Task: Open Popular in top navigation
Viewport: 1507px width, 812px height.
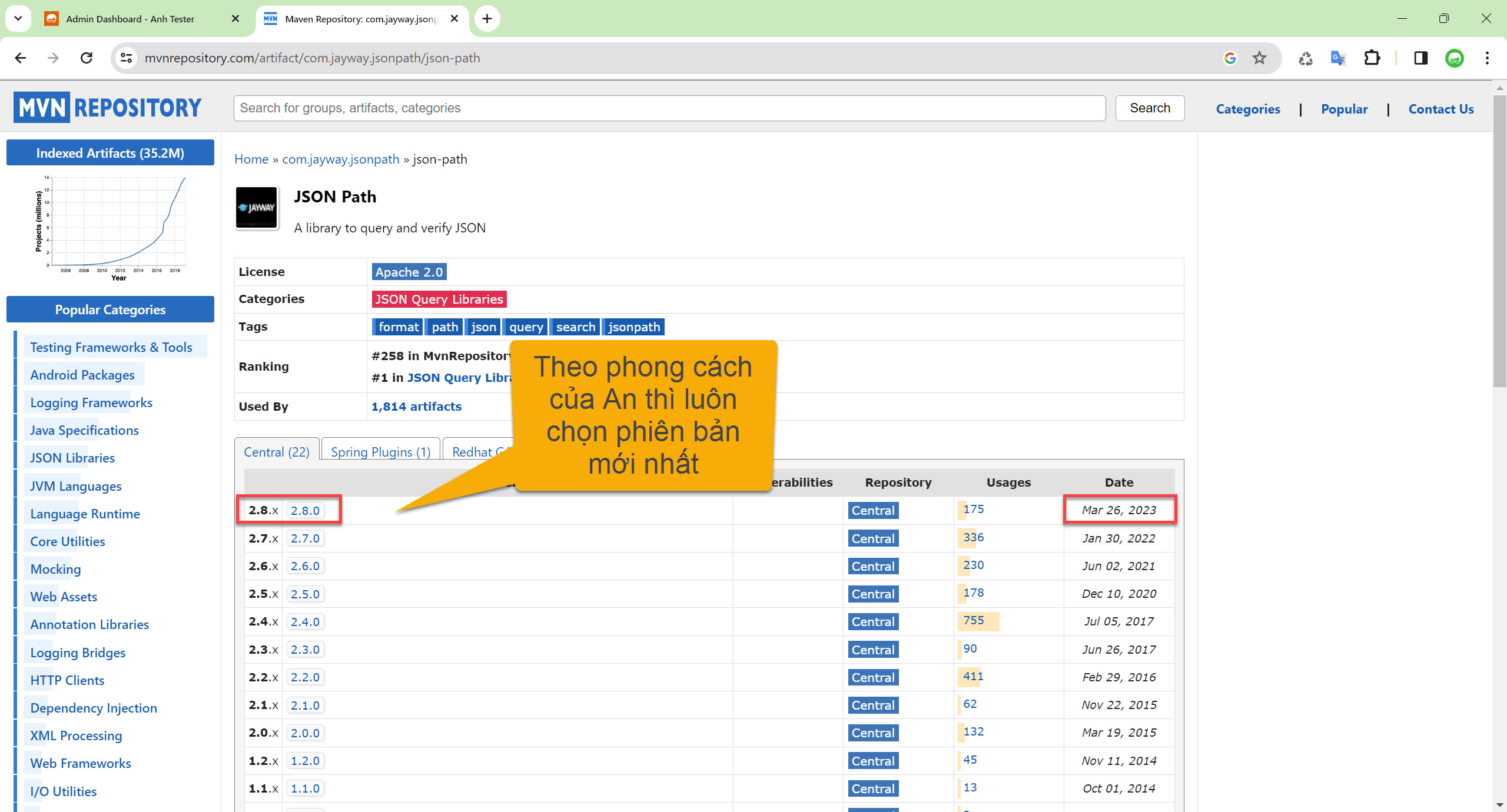Action: [1345, 109]
